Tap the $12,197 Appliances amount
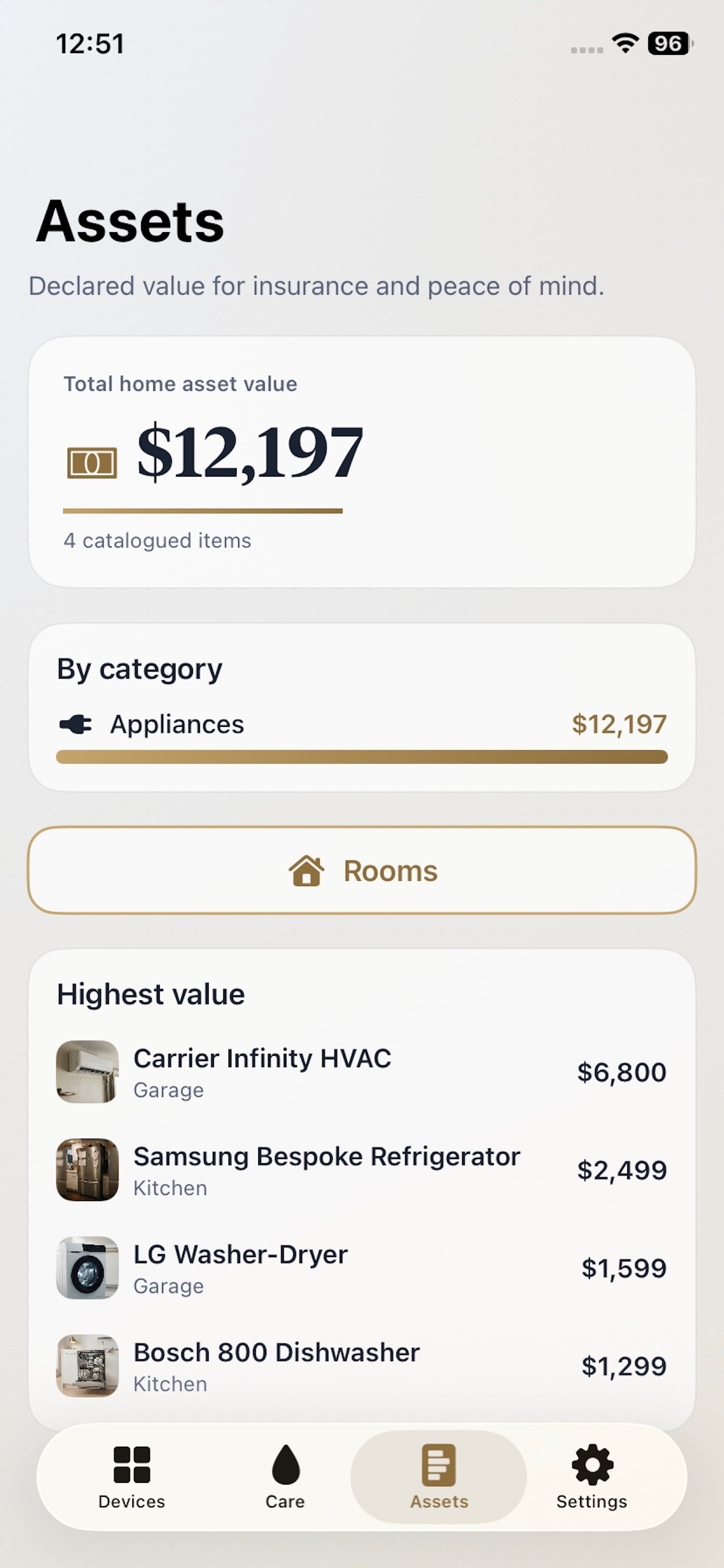Screen dimensions: 724x1568 coord(619,724)
